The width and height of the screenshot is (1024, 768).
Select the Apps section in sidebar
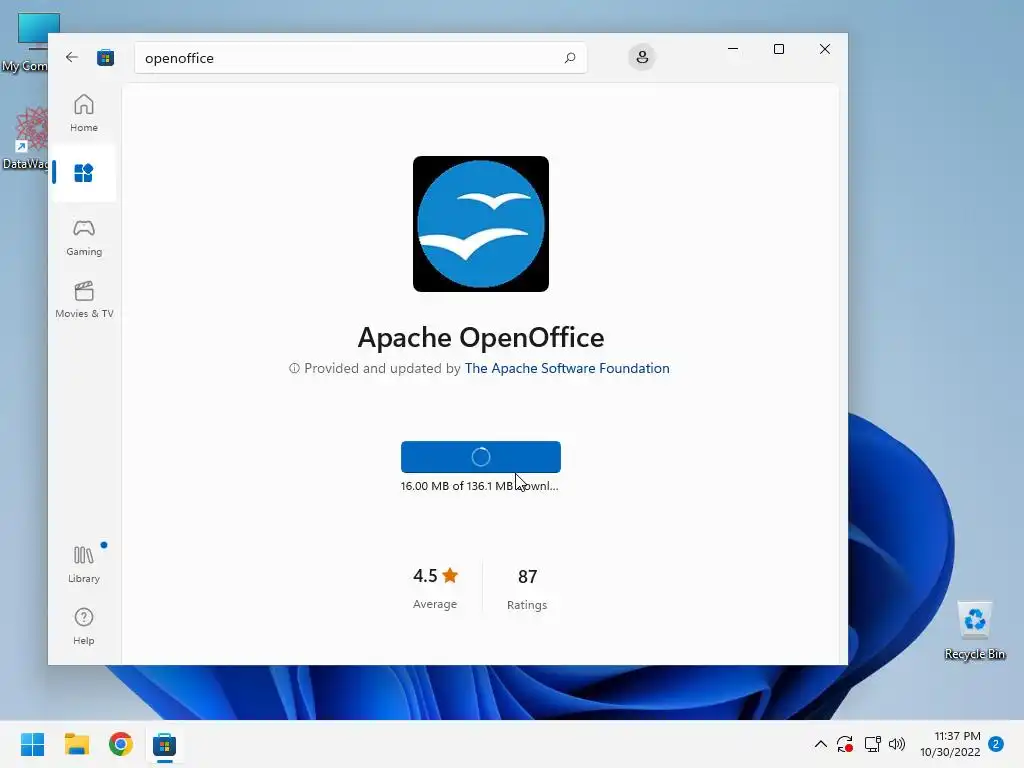point(84,173)
